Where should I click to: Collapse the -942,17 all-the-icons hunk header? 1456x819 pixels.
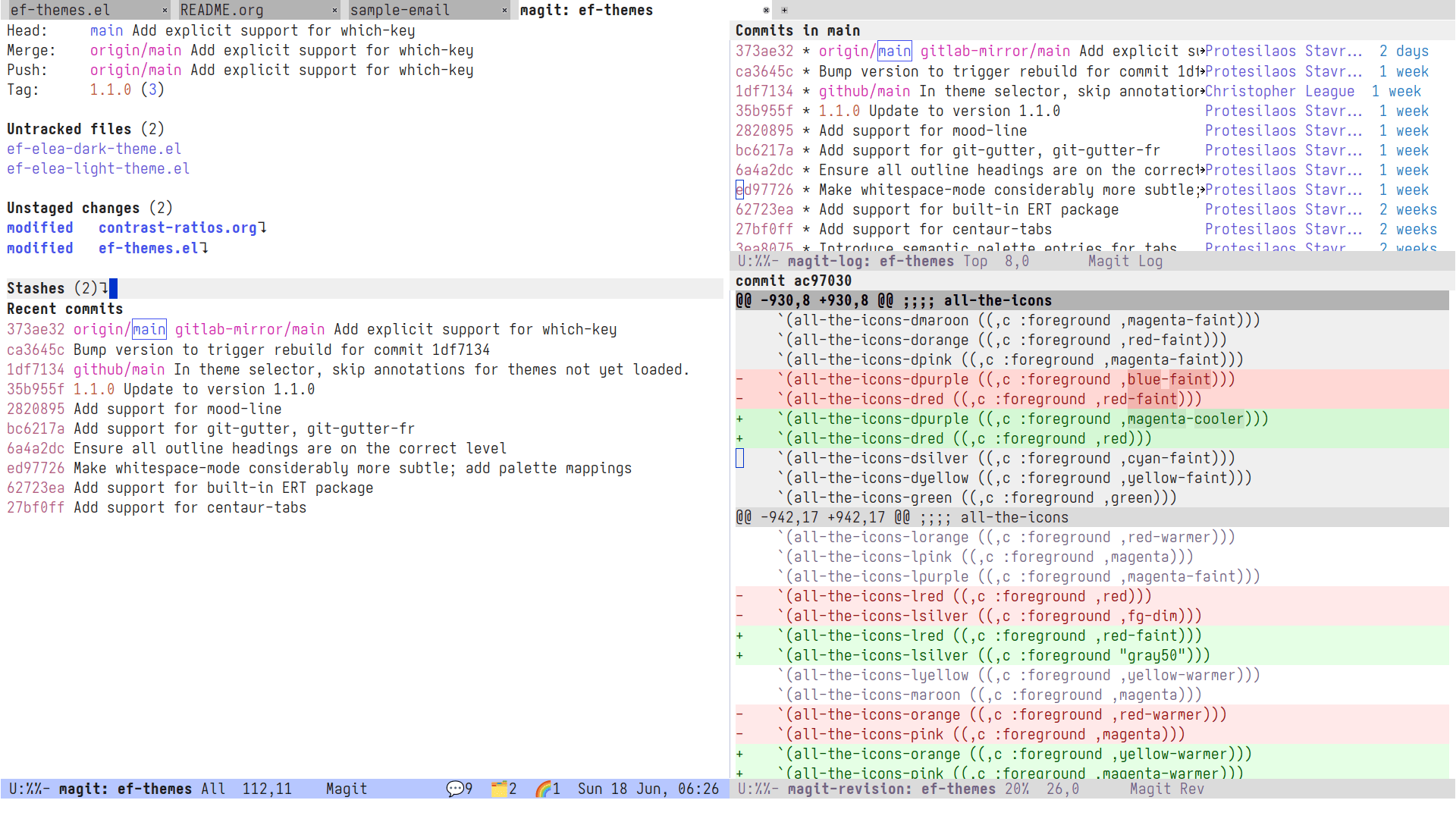(1092, 517)
